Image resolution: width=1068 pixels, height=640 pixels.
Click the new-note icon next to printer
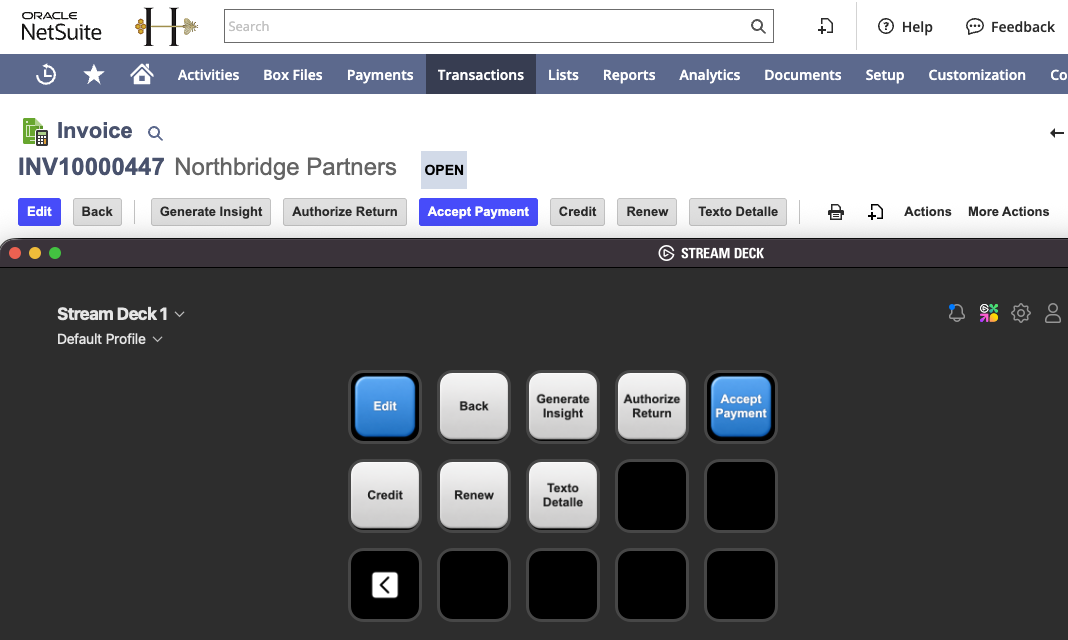tap(875, 212)
